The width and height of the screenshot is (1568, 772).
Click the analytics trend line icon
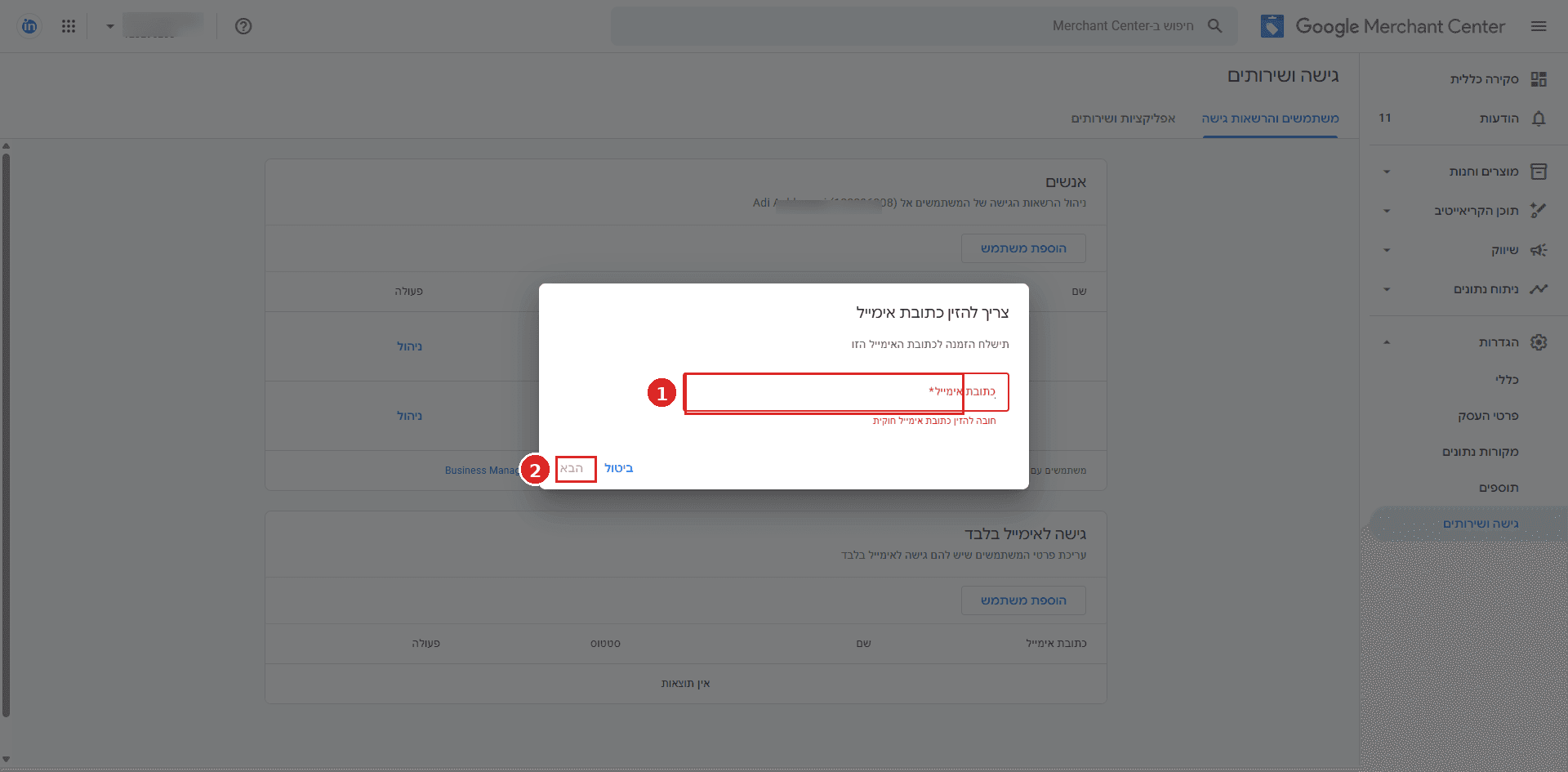click(1539, 289)
